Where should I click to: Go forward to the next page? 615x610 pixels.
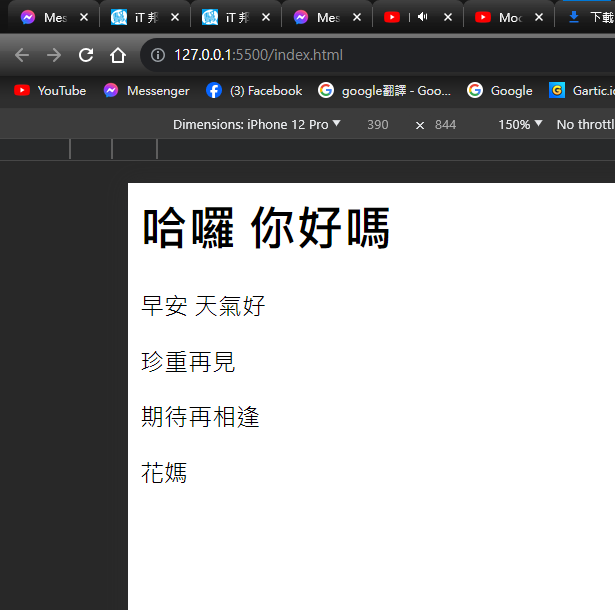click(x=54, y=55)
